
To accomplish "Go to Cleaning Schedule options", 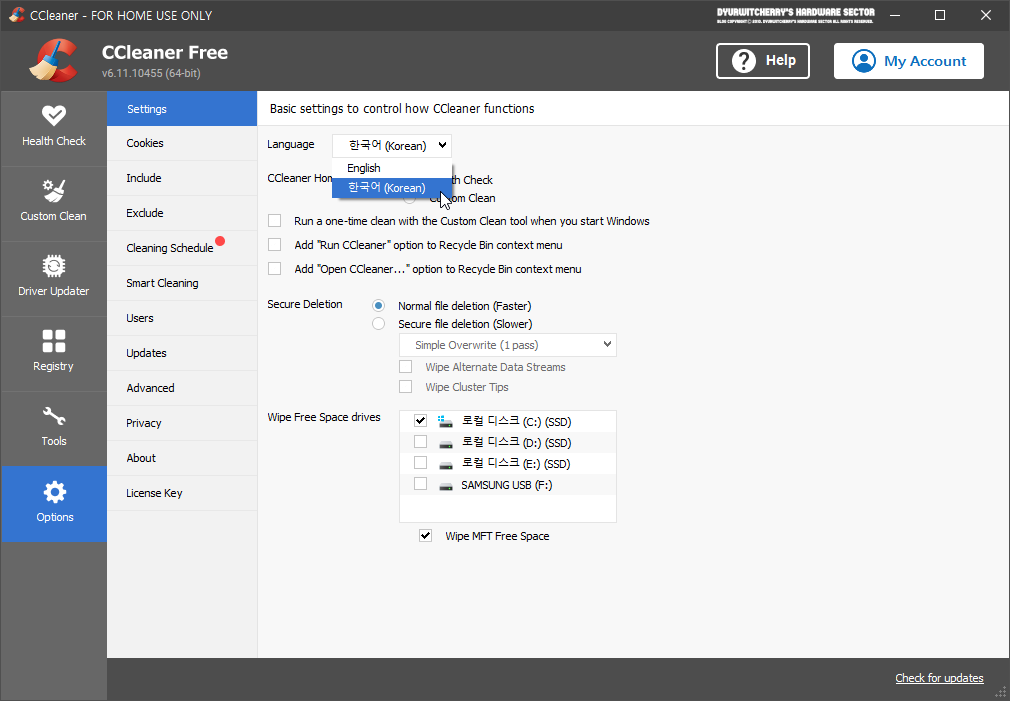I will coord(182,248).
